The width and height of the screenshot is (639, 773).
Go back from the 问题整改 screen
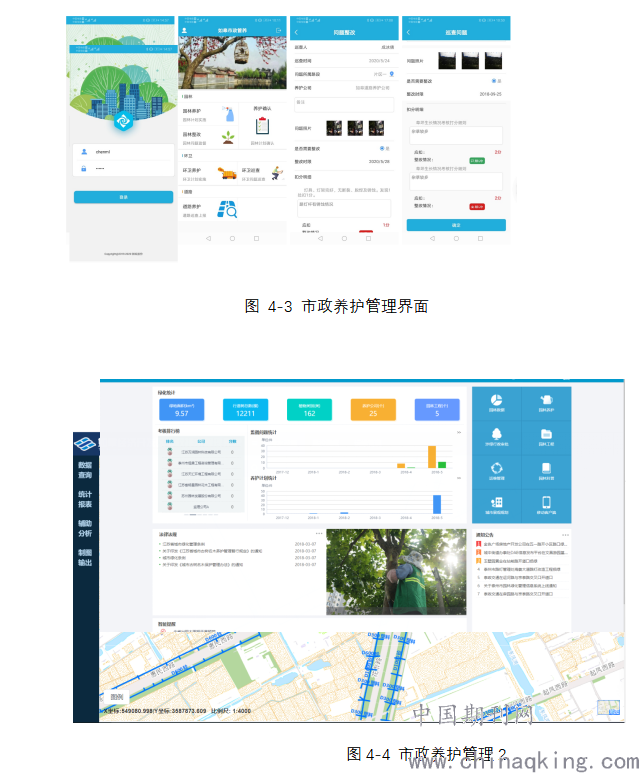tap(296, 32)
